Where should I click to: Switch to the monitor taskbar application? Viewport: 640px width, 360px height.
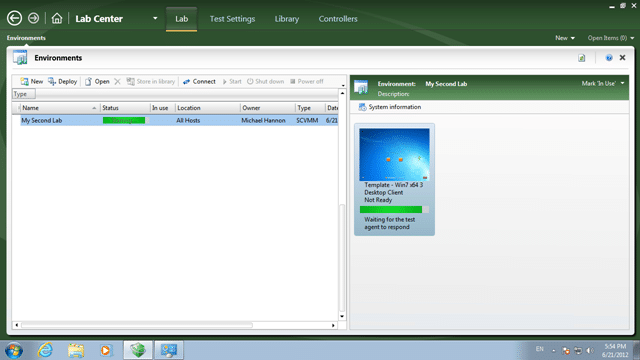pyautogui.click(x=169, y=350)
